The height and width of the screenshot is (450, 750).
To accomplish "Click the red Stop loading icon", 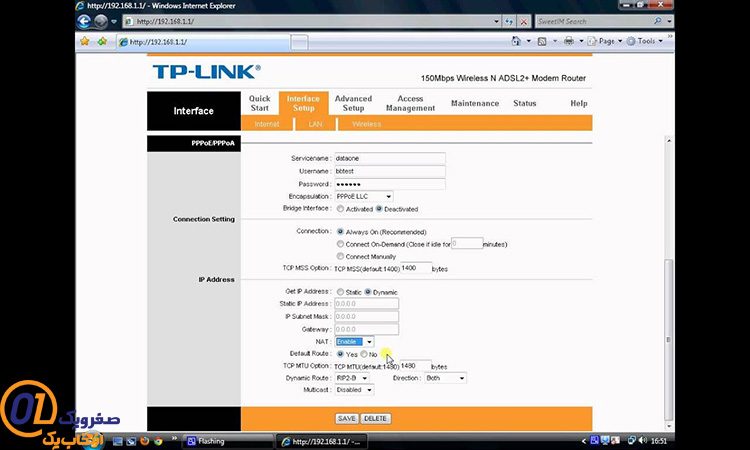I will click(524, 22).
